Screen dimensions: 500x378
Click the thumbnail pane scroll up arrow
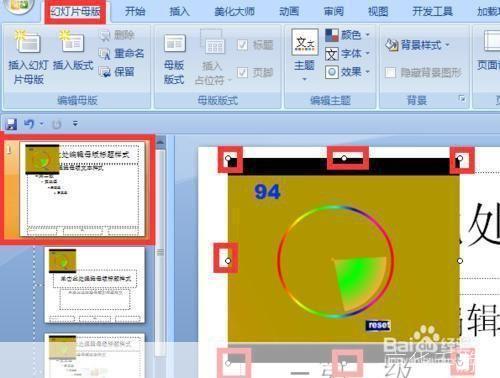[160, 143]
